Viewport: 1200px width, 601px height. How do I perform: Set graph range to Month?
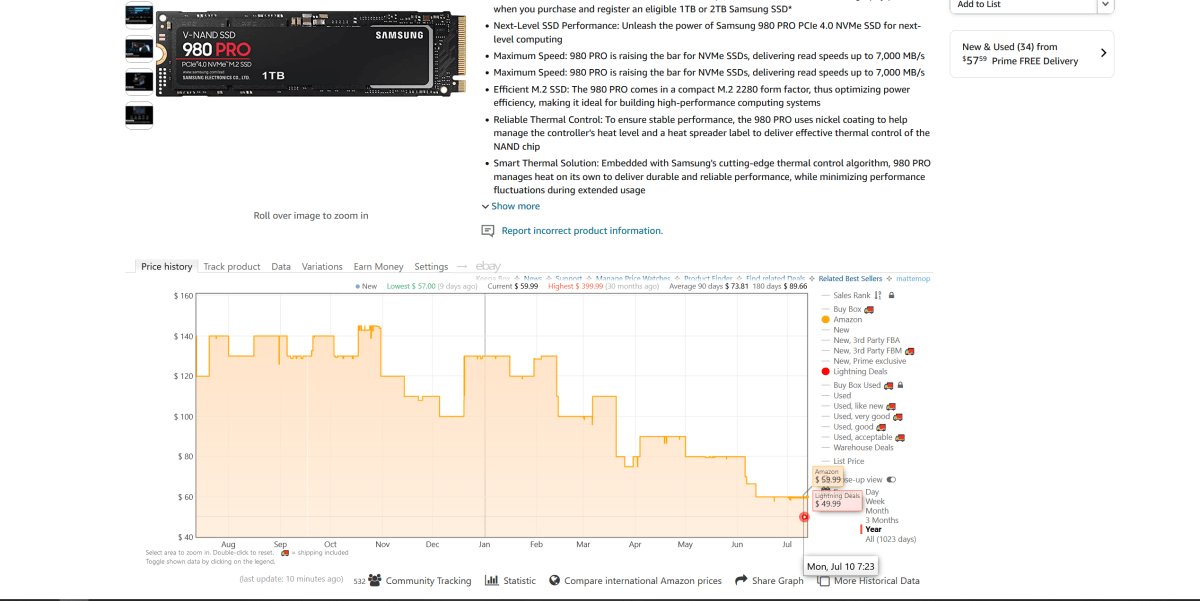(877, 511)
